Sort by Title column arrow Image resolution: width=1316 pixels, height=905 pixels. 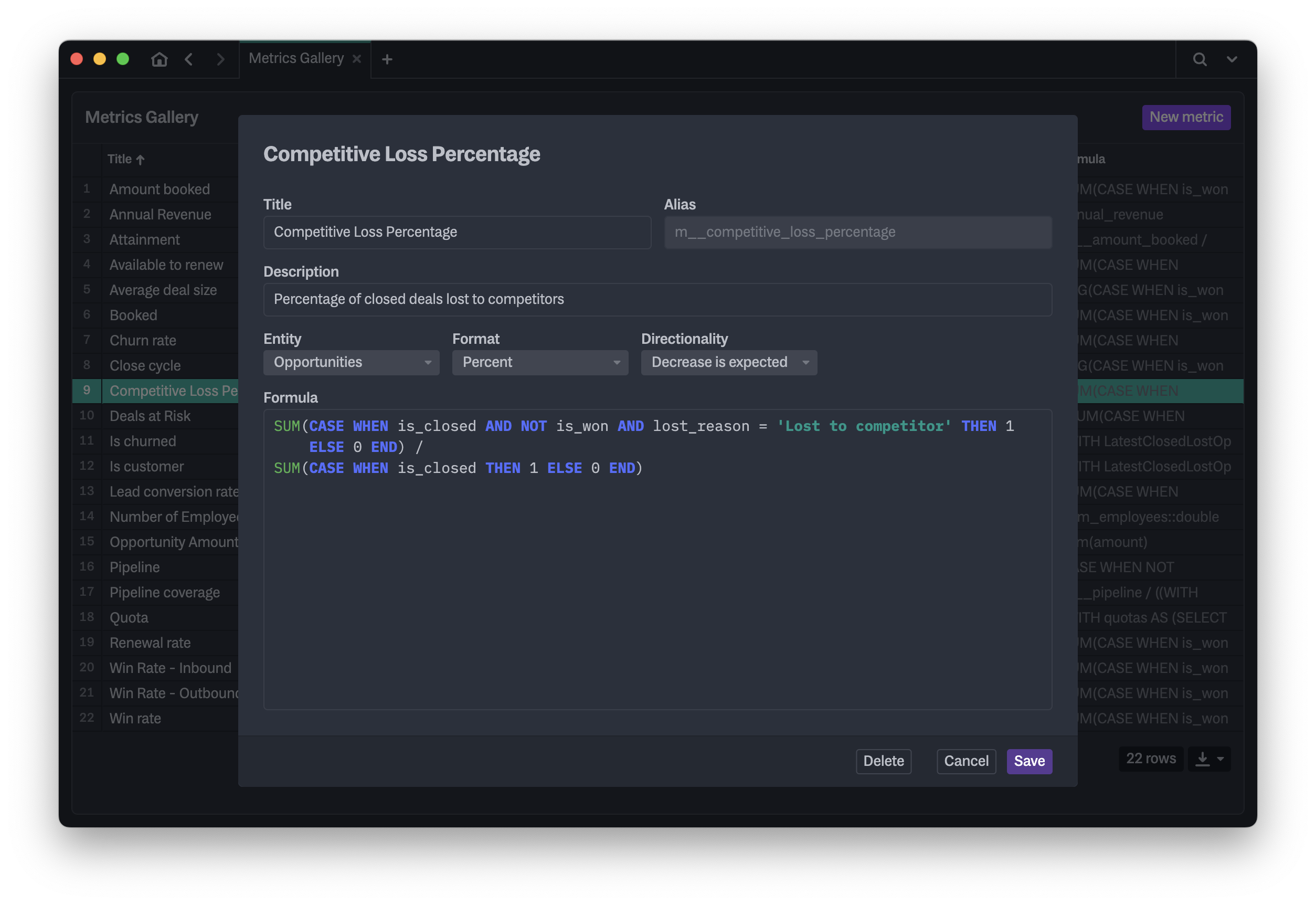tap(141, 160)
